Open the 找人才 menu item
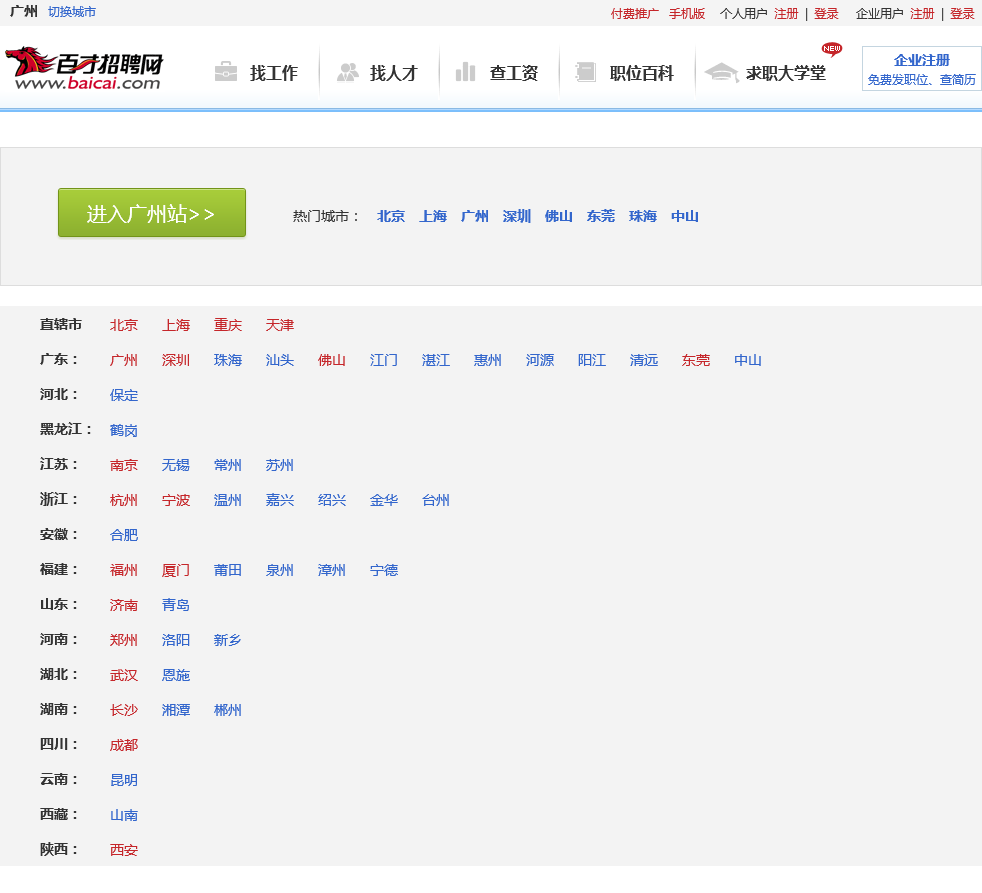 click(x=393, y=73)
